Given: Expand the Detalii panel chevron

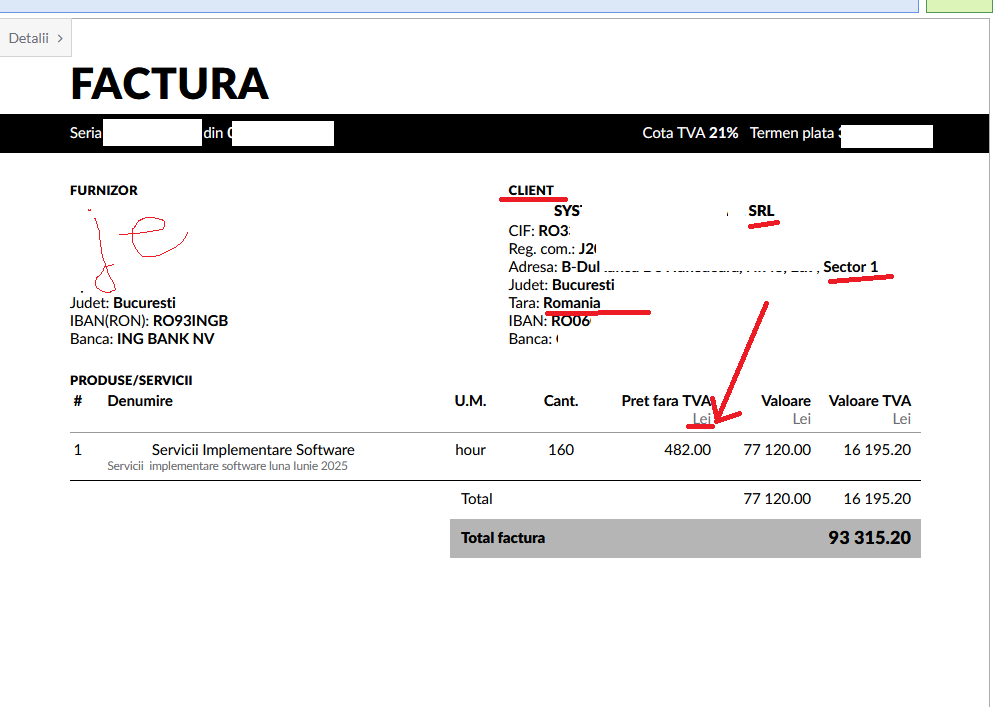Looking at the screenshot, I should [x=60, y=38].
